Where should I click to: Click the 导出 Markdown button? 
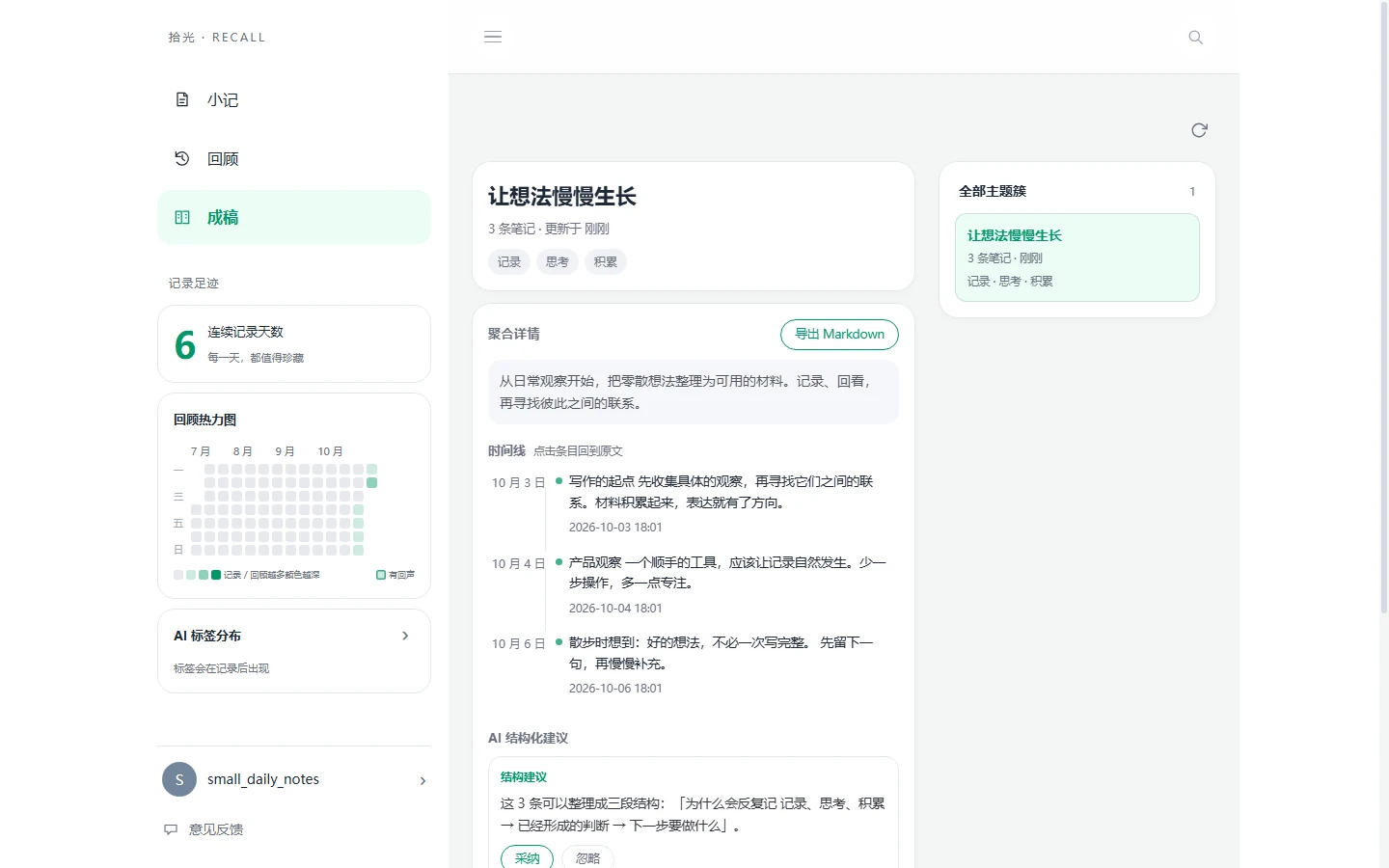tap(839, 335)
